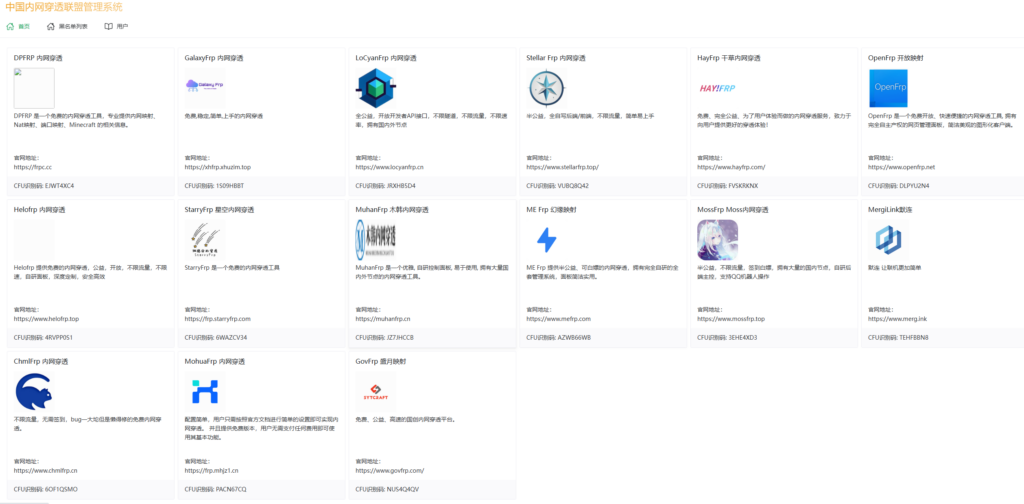Click the GovFrp SYTCRAFT red logo

pos(376,391)
